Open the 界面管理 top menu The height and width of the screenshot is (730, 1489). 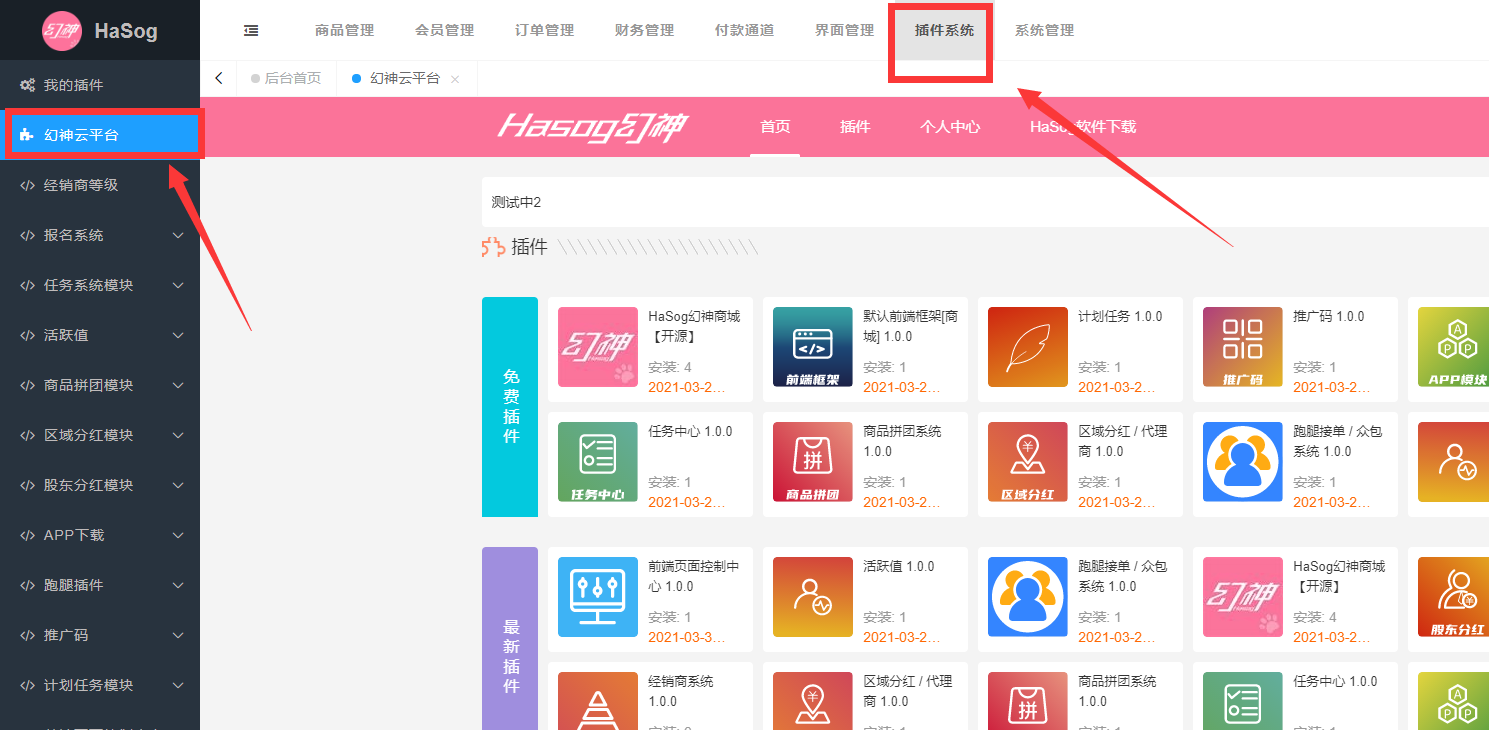[x=844, y=30]
